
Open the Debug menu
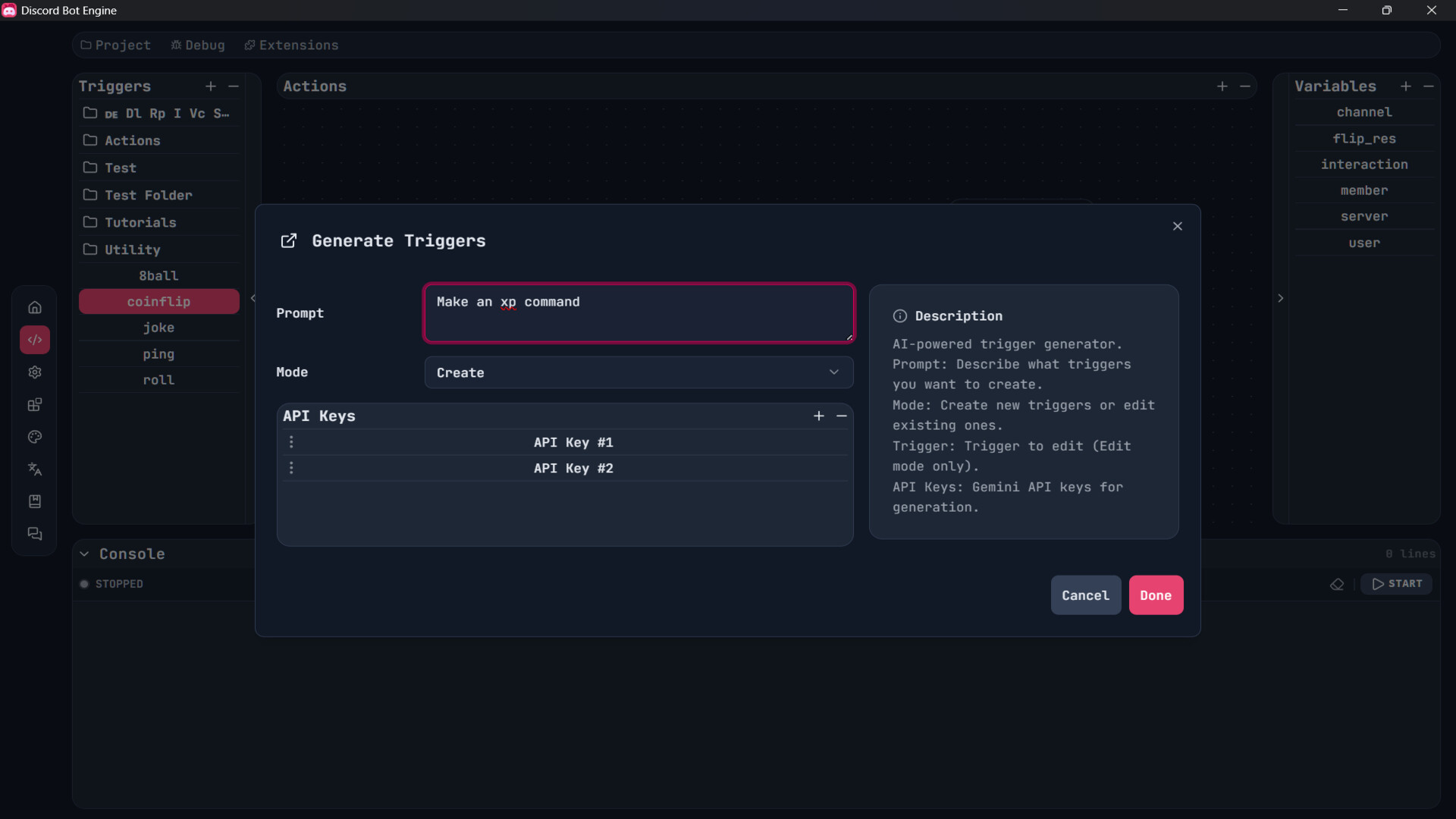(198, 45)
